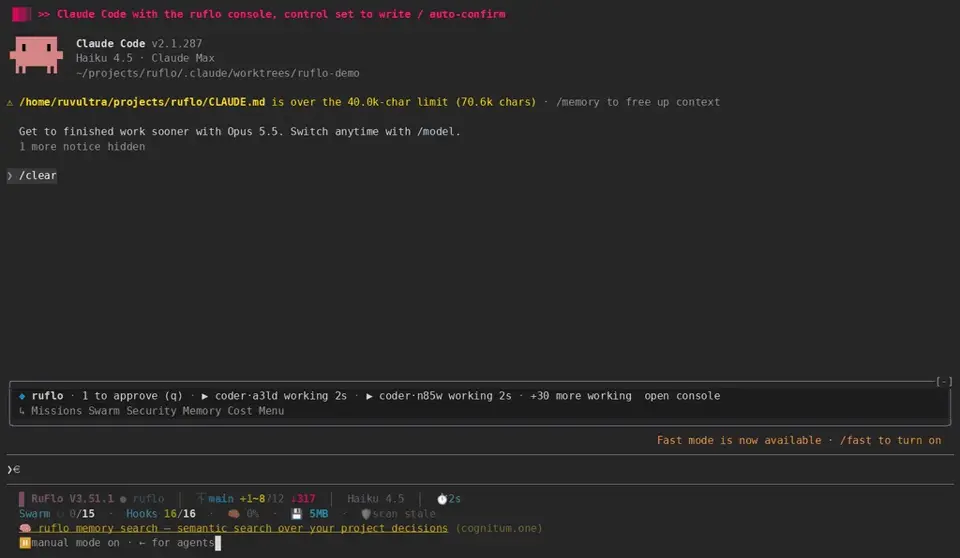Click '+30 more working'

(580, 396)
